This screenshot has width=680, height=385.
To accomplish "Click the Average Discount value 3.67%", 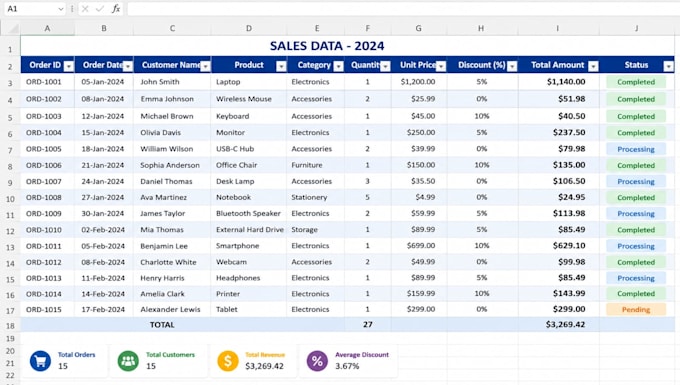I will click(x=347, y=366).
